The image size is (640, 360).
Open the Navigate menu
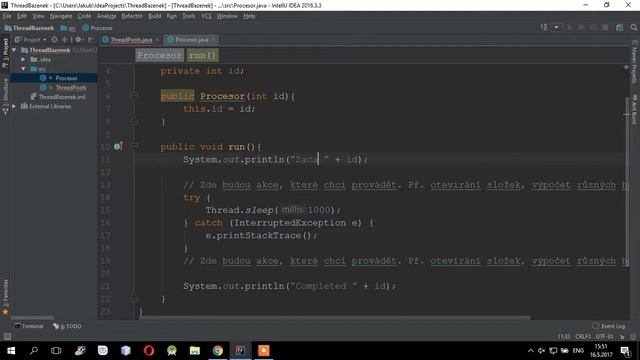point(61,16)
